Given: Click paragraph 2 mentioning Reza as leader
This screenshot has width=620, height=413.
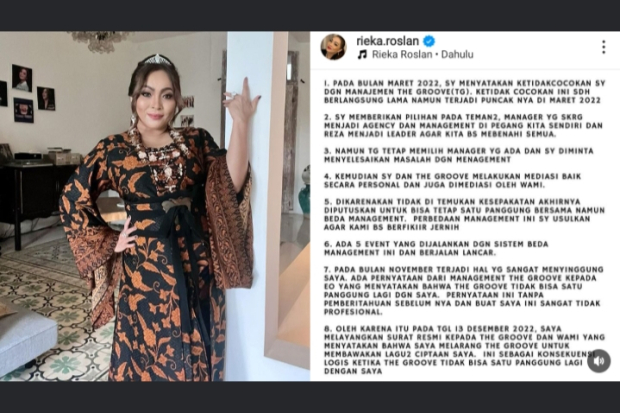Looking at the screenshot, I should [463, 125].
